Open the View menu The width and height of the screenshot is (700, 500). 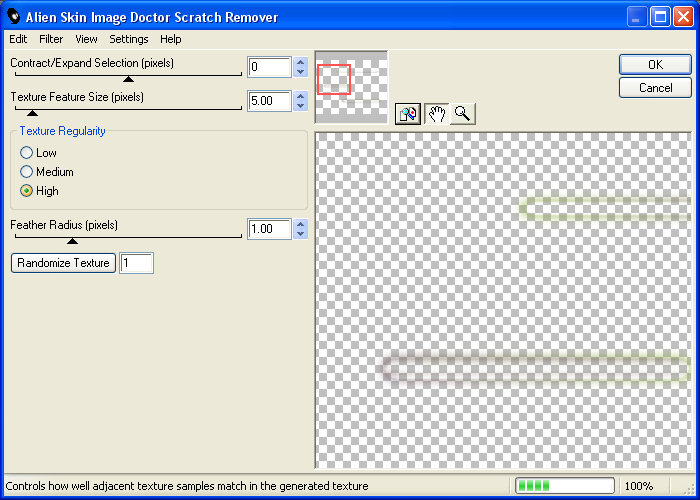click(x=86, y=39)
